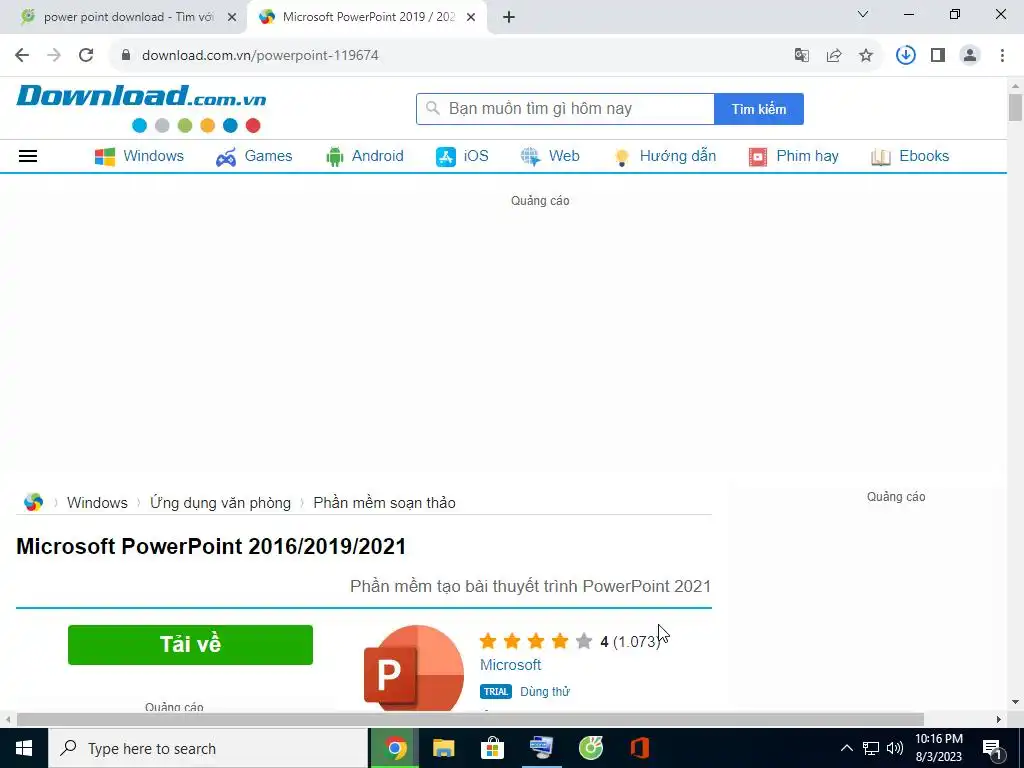Click the vertical scrollbar thumb
The width and height of the screenshot is (1024, 768).
[1015, 107]
